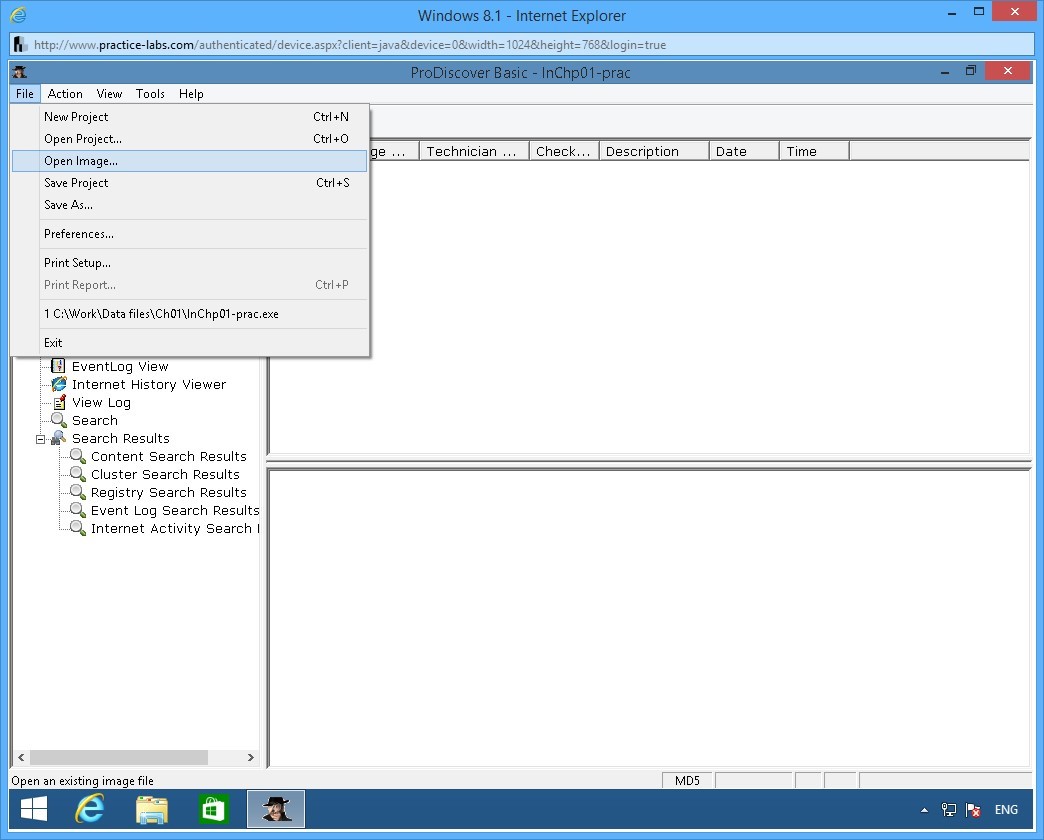The height and width of the screenshot is (840, 1044).
Task: Open the Windows Start button
Action: pyautogui.click(x=34, y=809)
